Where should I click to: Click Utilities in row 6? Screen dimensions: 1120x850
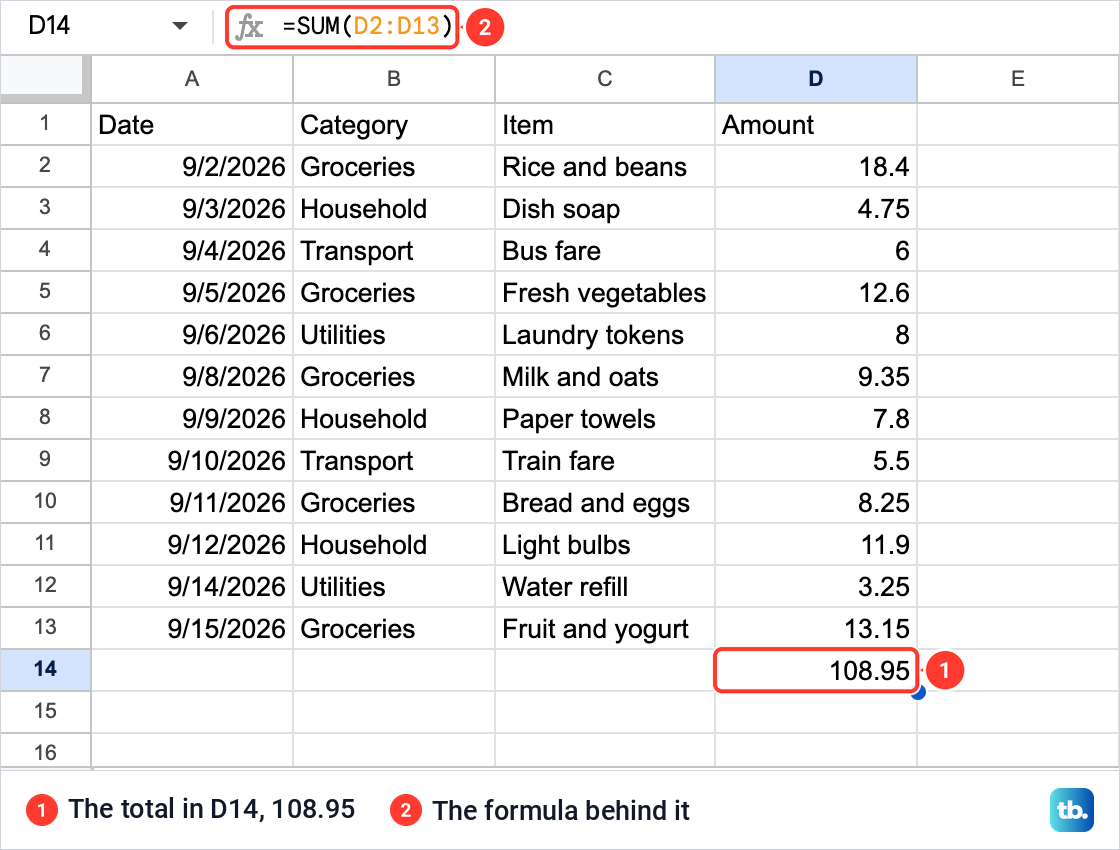pos(394,334)
